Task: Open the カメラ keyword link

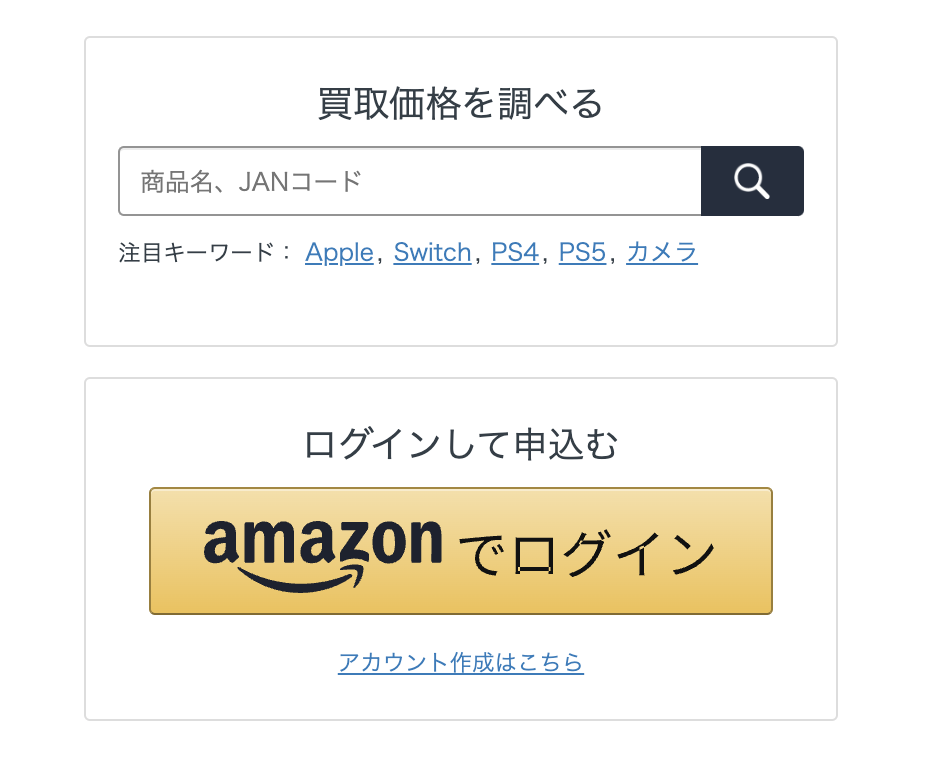Action: pyautogui.click(x=661, y=253)
